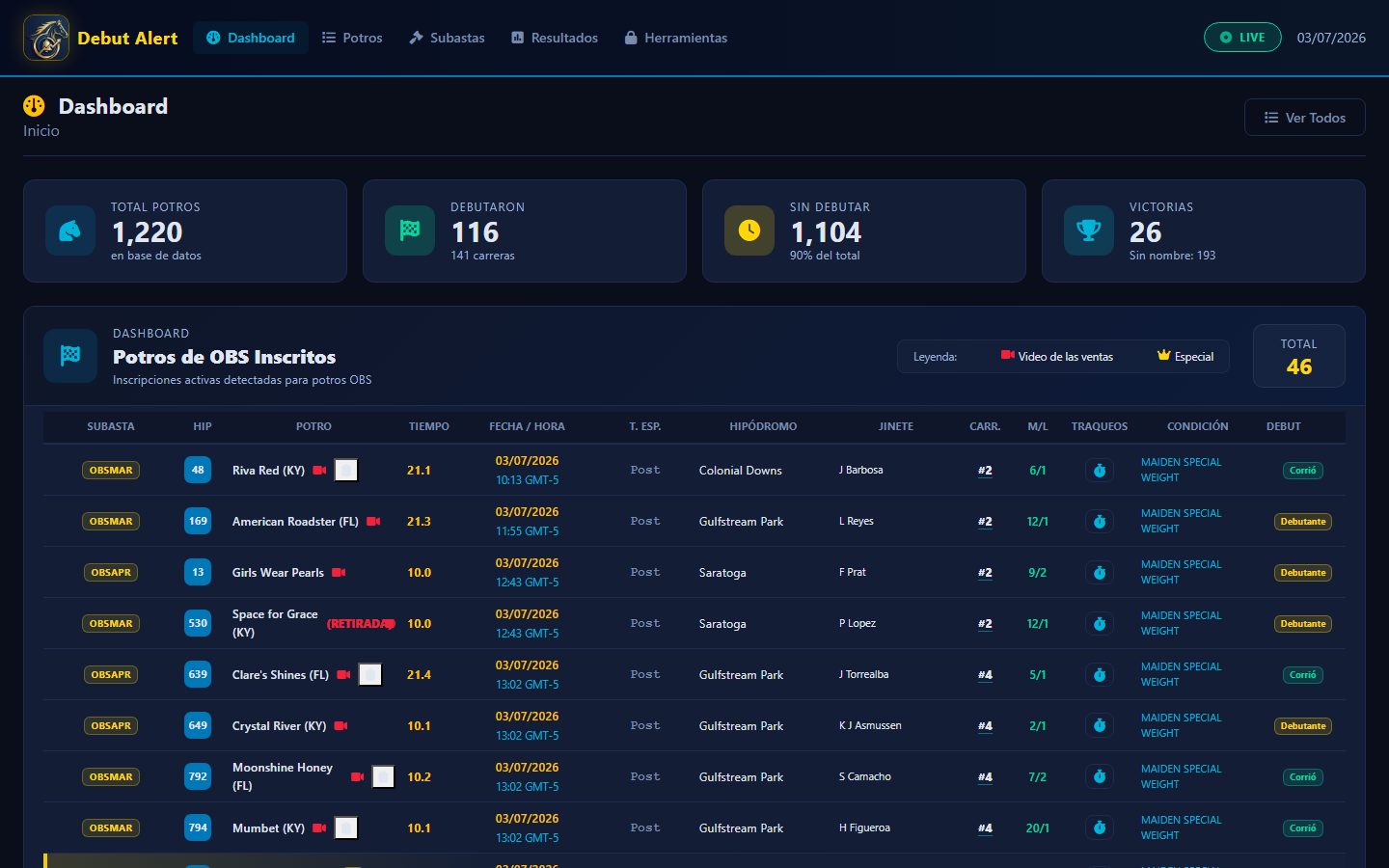Go to the Potros tab
Screen dimensions: 1389x868
pyautogui.click(x=352, y=38)
